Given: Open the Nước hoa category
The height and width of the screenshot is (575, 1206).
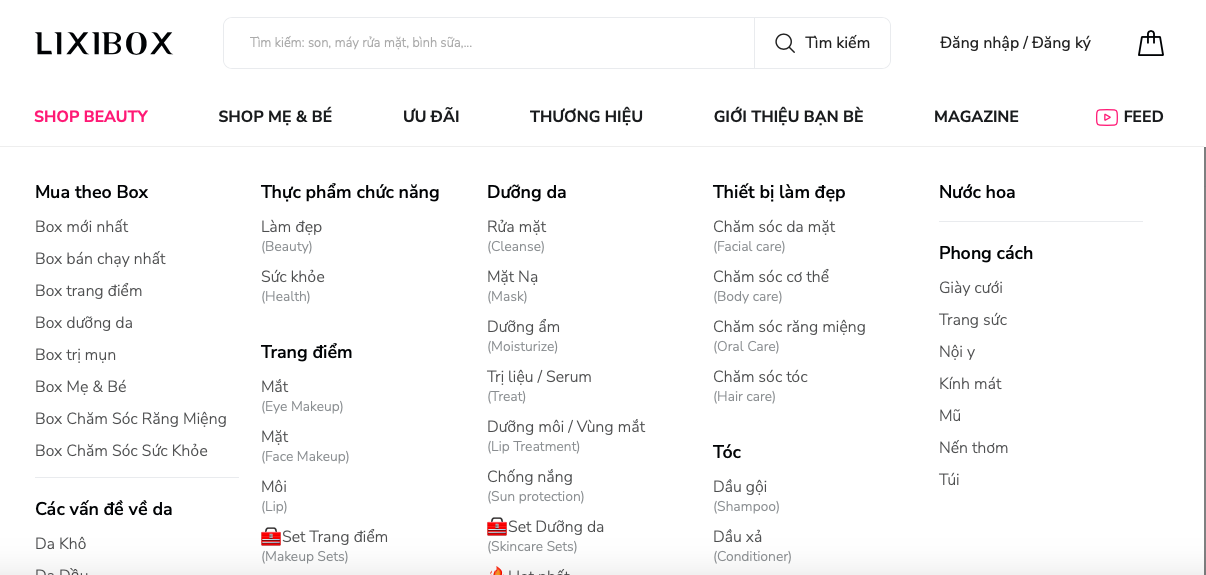Looking at the screenshot, I should [977, 192].
